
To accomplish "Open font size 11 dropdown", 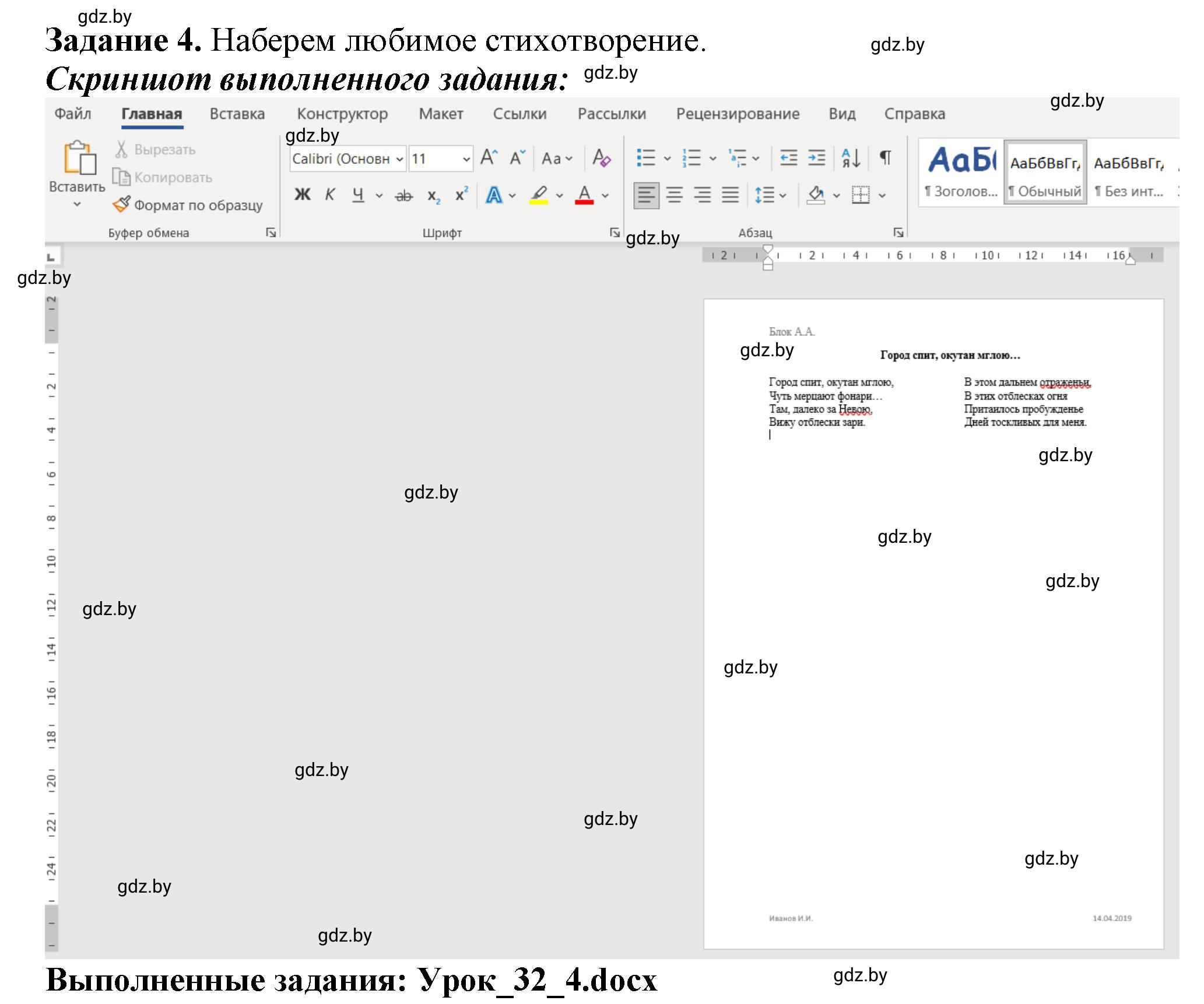I will [x=466, y=159].
